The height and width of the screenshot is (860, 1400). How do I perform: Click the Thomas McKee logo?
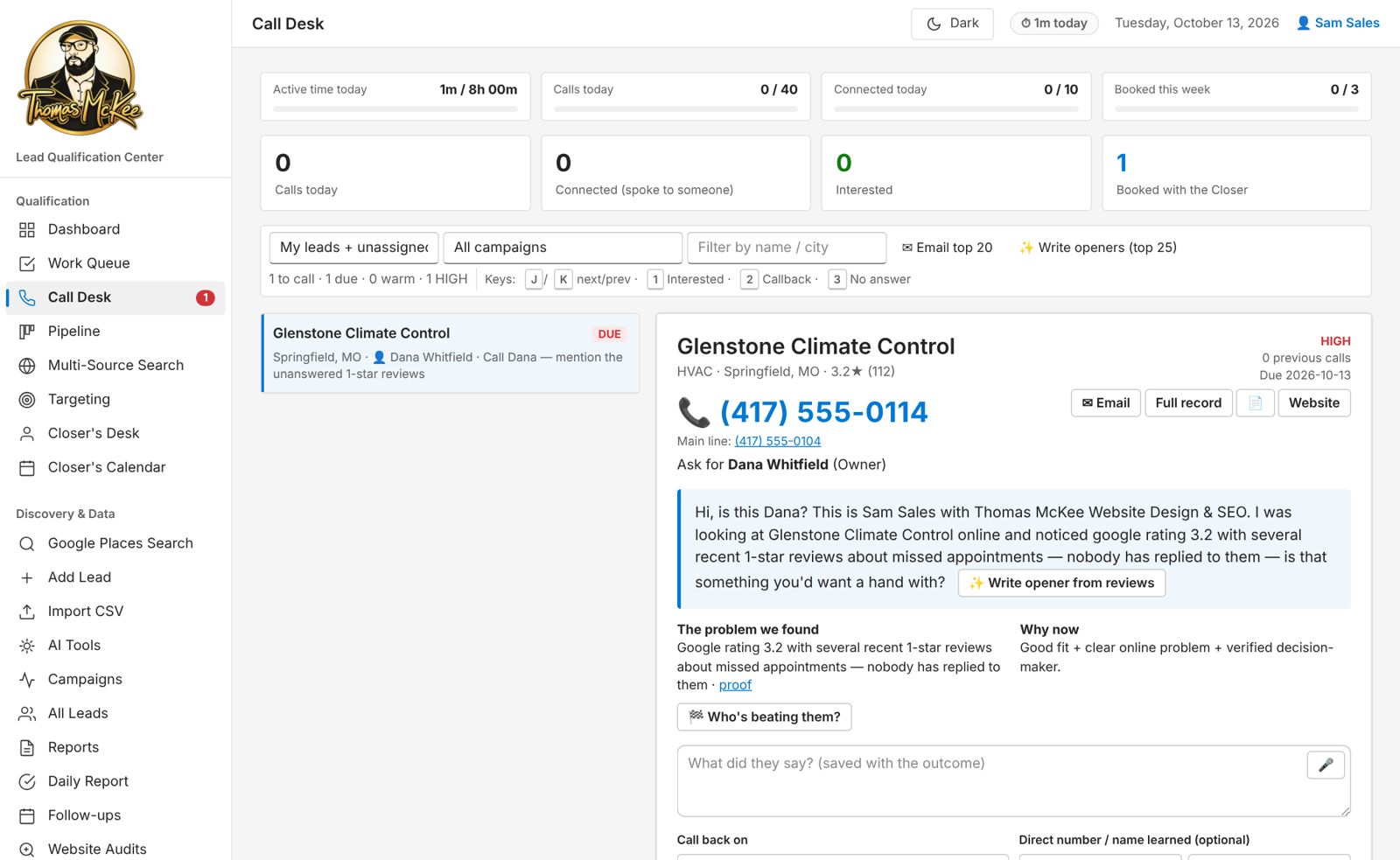click(x=80, y=78)
